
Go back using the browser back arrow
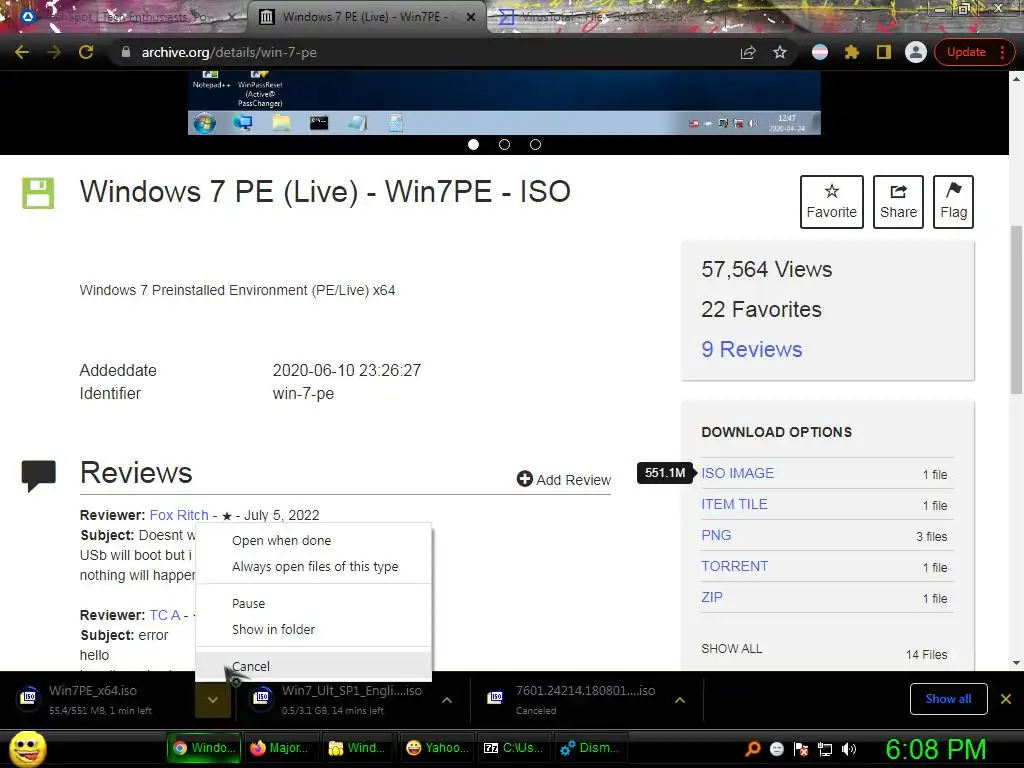click(x=22, y=52)
